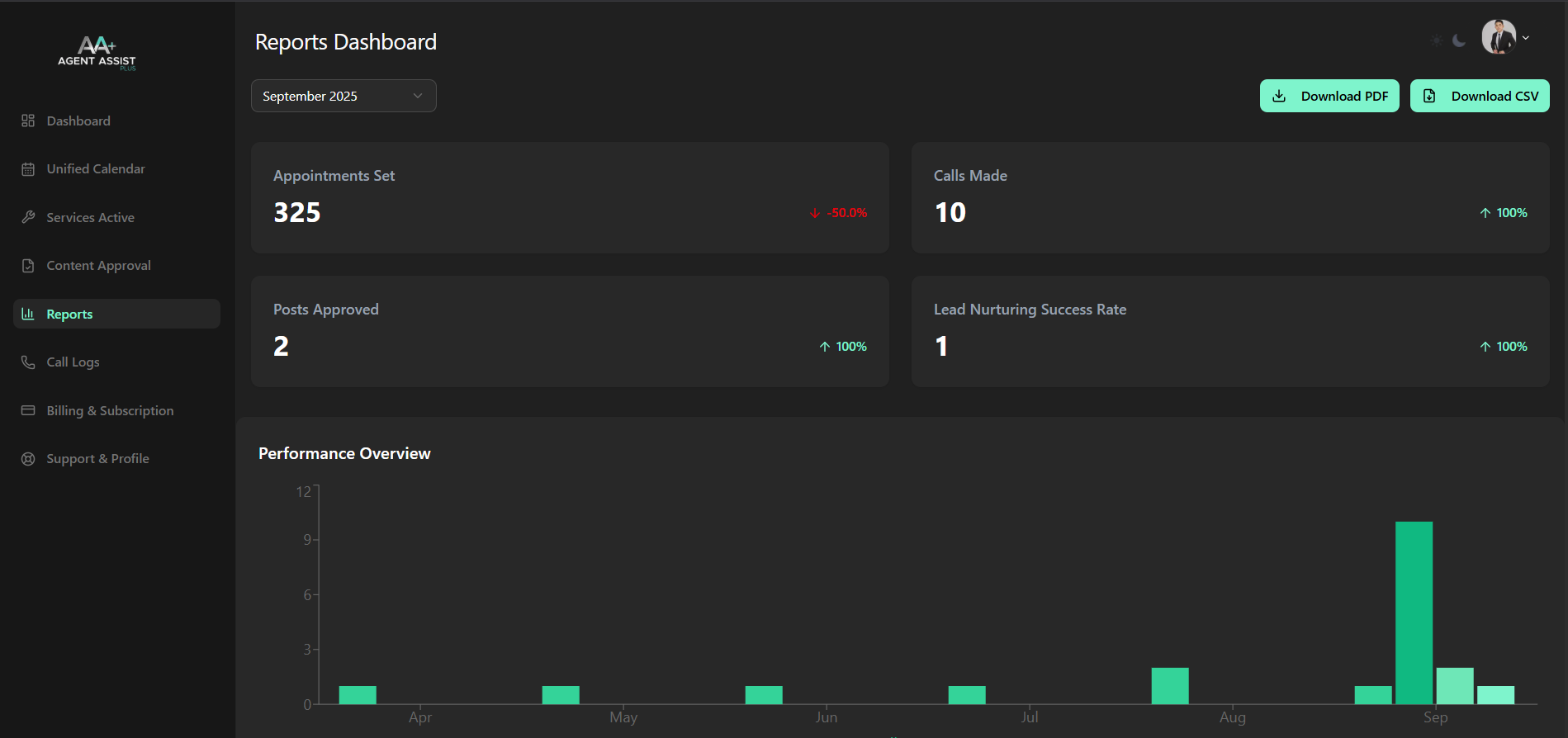Click the Unified Calendar icon
1568x738 pixels.
28,169
